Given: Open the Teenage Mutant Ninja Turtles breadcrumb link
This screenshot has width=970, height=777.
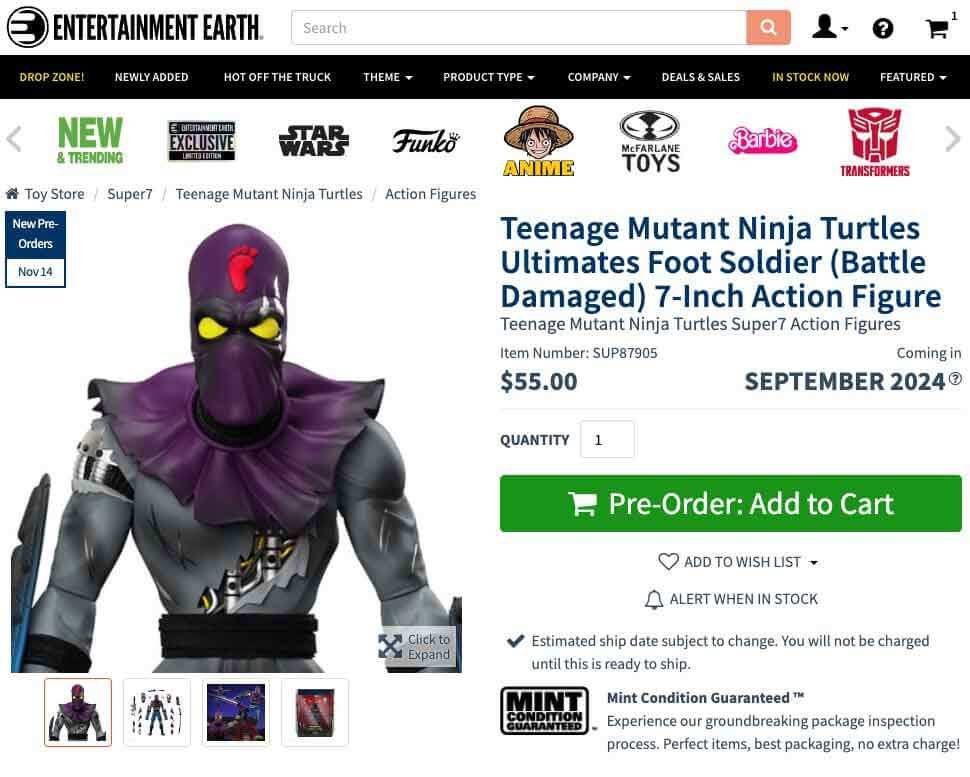Looking at the screenshot, I should pyautogui.click(x=269, y=193).
